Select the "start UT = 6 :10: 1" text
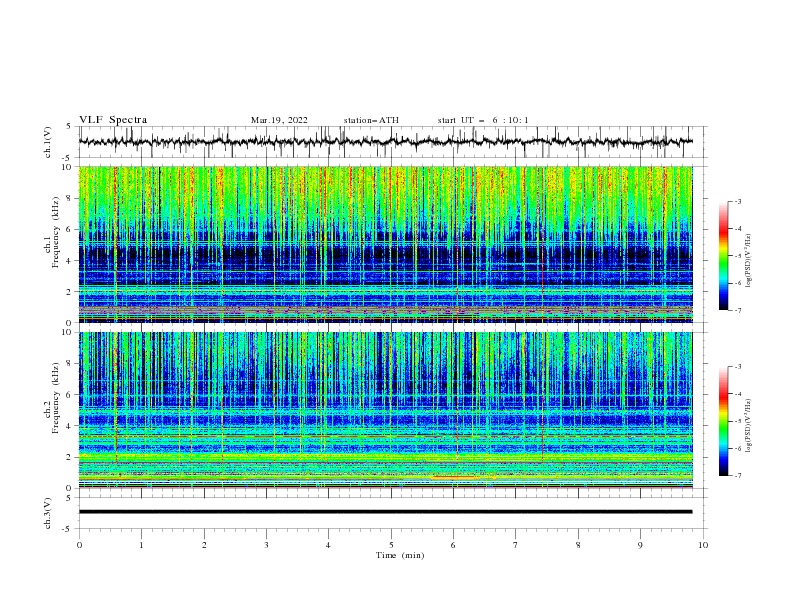792x612 pixels. pos(483,120)
